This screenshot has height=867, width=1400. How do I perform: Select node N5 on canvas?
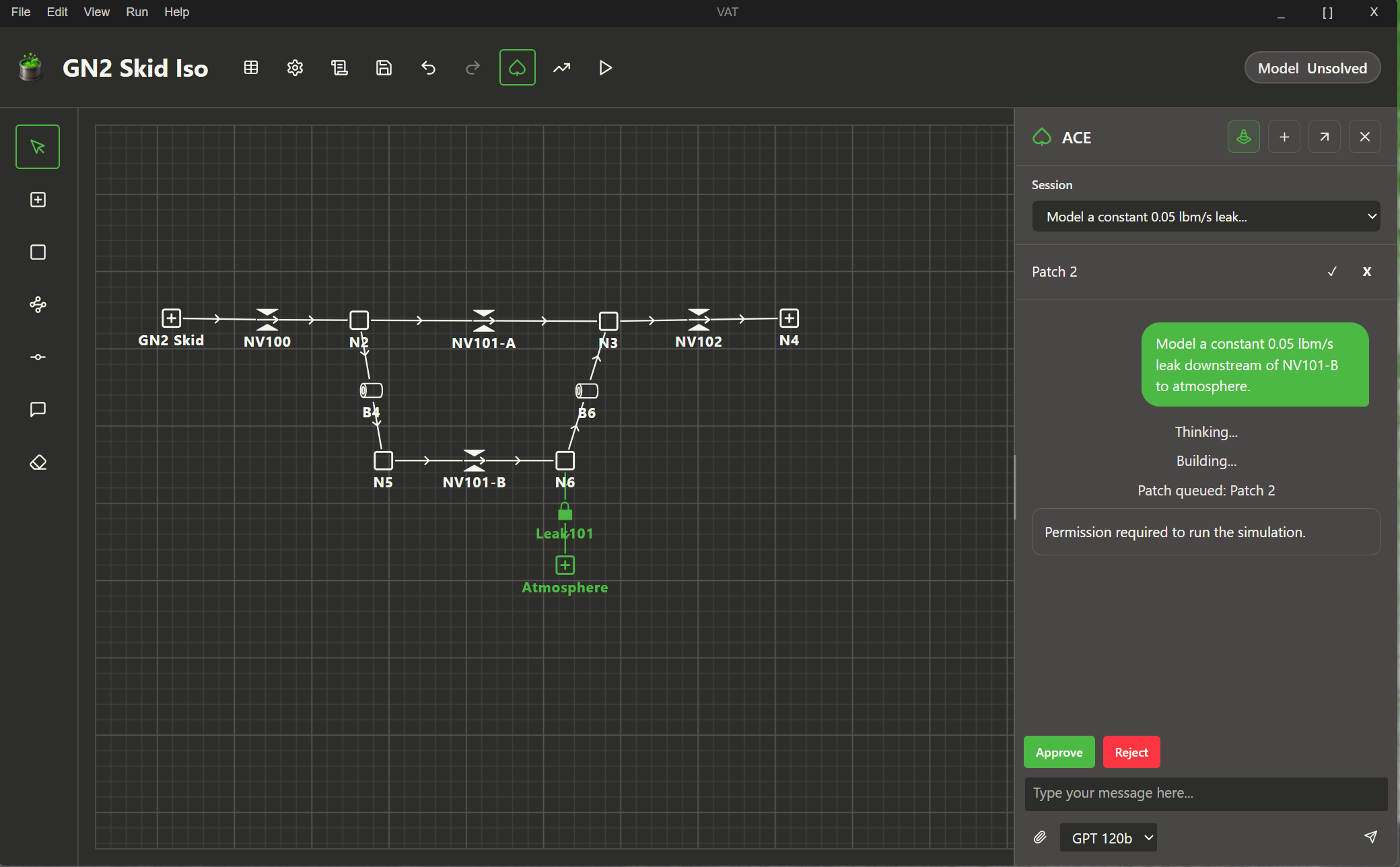click(383, 460)
